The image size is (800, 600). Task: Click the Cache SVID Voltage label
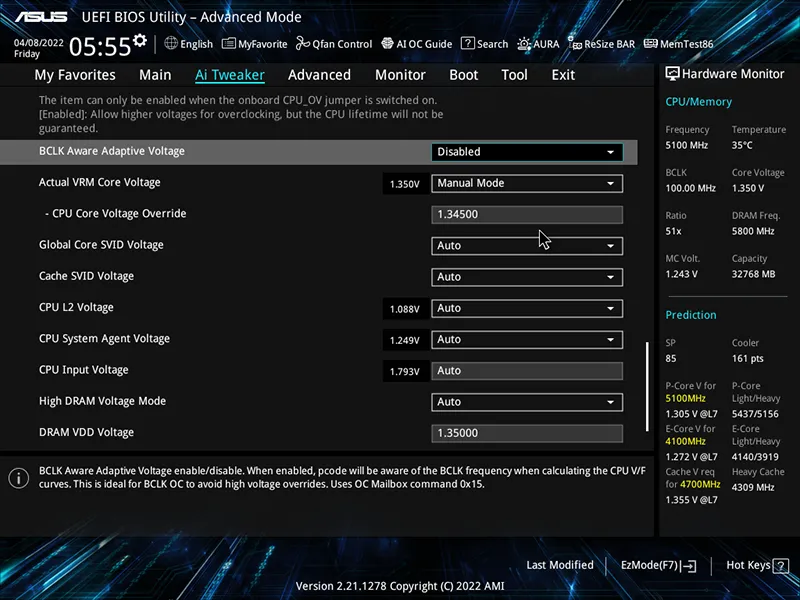coord(86,276)
